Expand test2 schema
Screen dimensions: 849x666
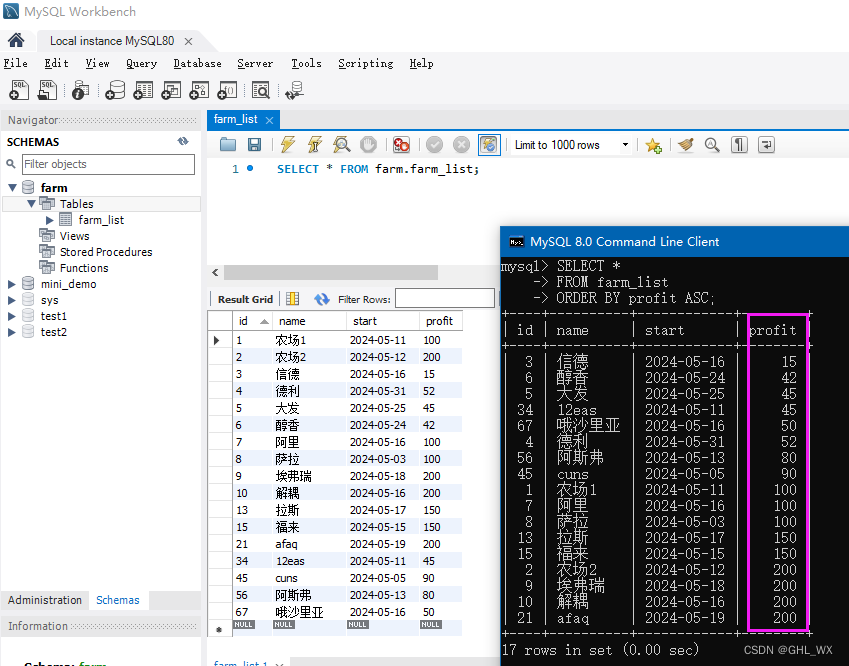click(11, 332)
